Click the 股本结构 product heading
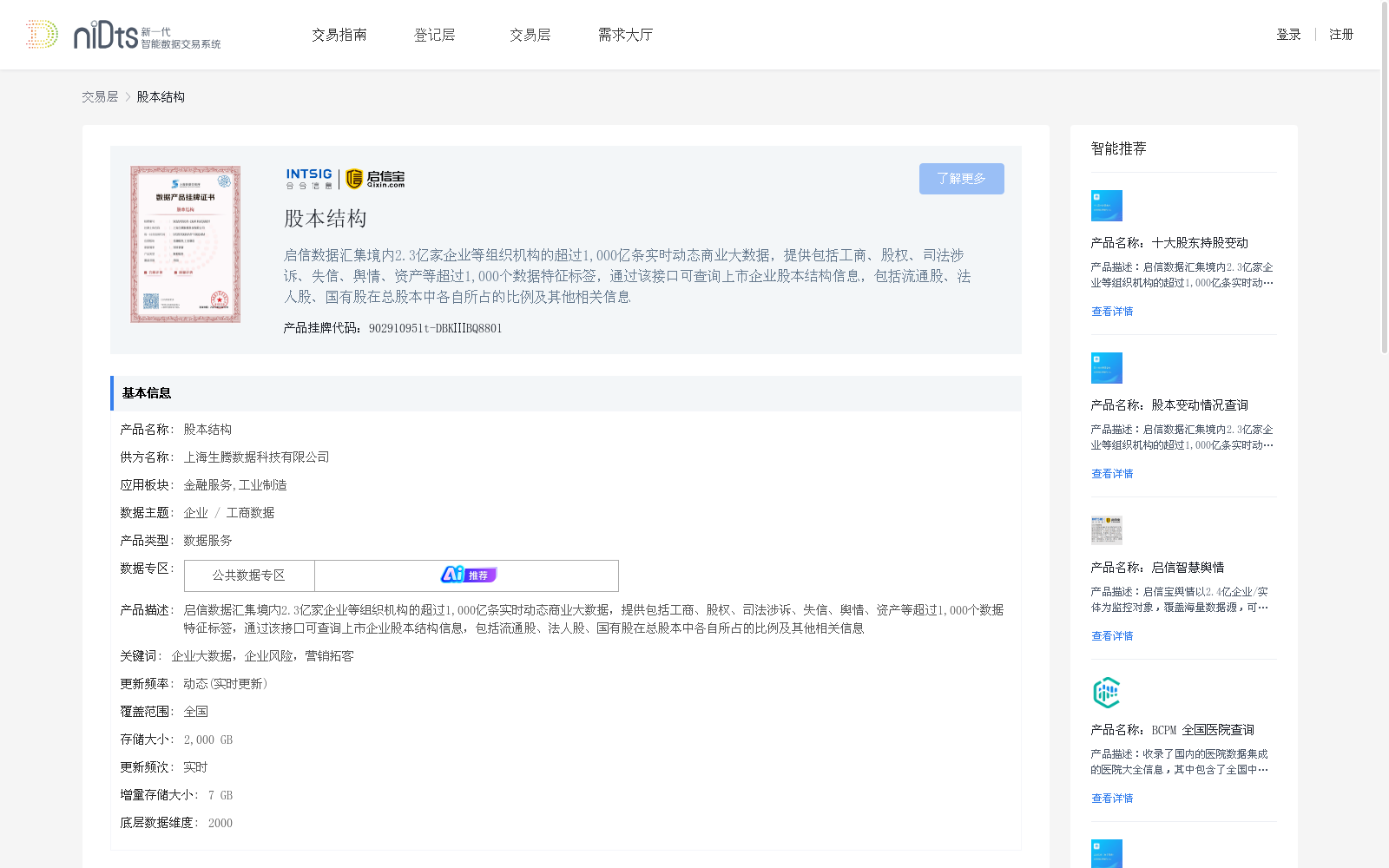 click(x=326, y=219)
